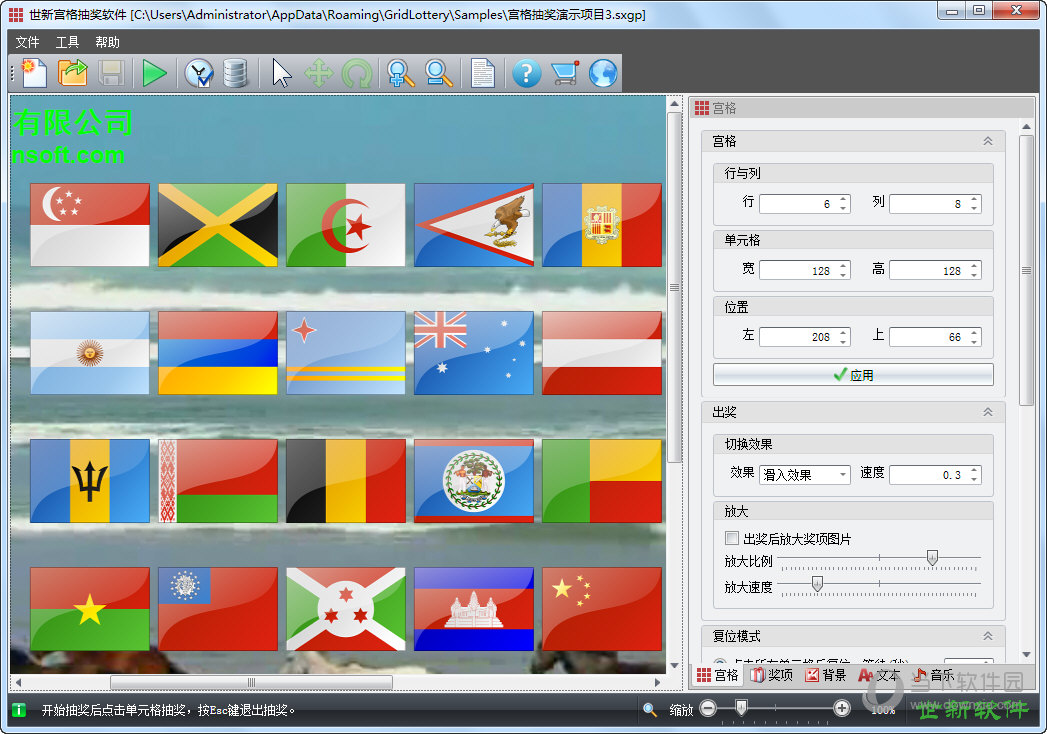Screen dimensions: 1047x734
Task: Click the clock with checkmark icon
Action: [198, 73]
